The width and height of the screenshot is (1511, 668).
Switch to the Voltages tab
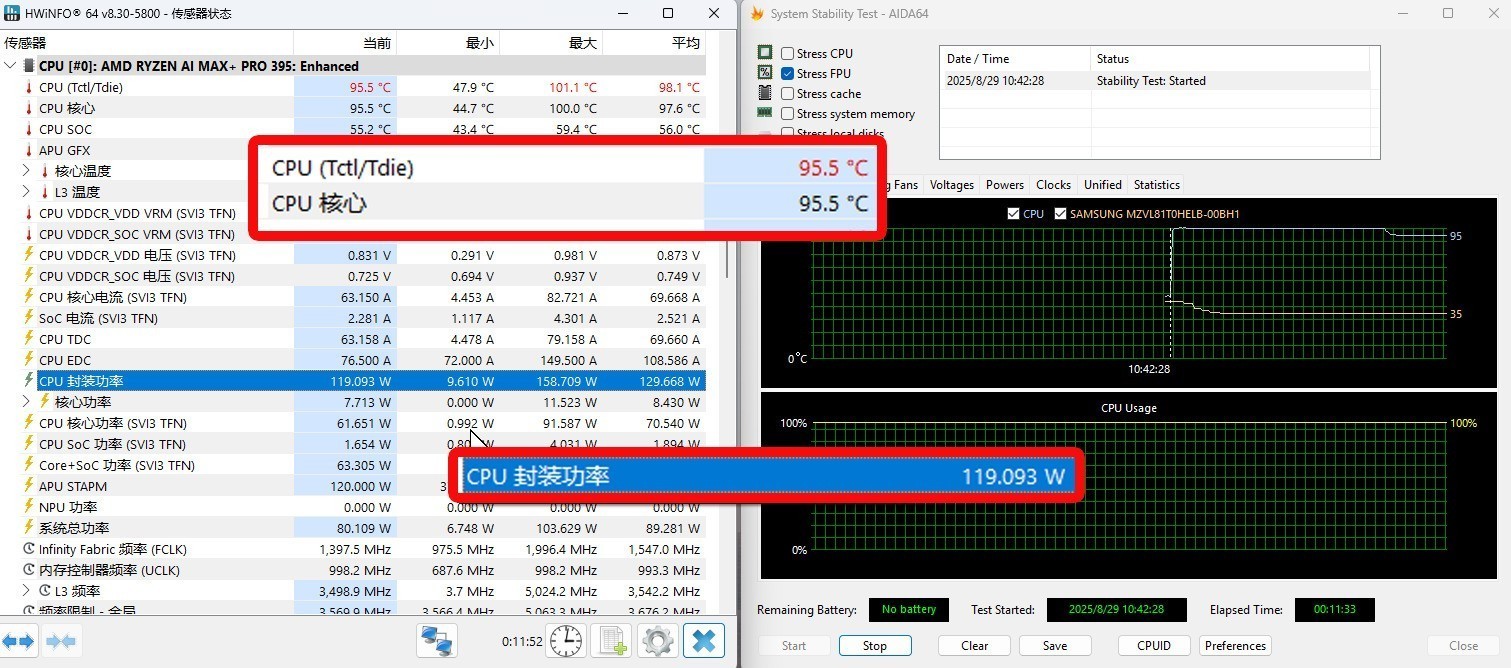[x=951, y=185]
